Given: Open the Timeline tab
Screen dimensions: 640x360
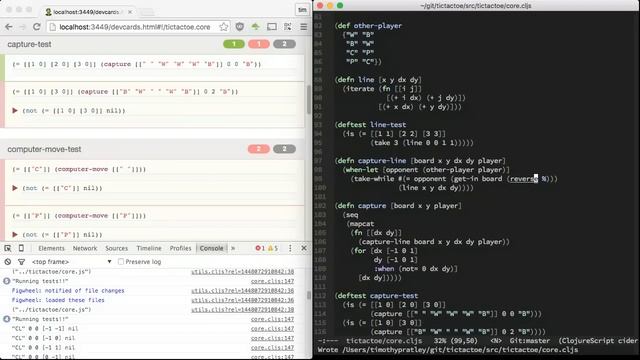Looking at the screenshot, I should click(x=149, y=248).
